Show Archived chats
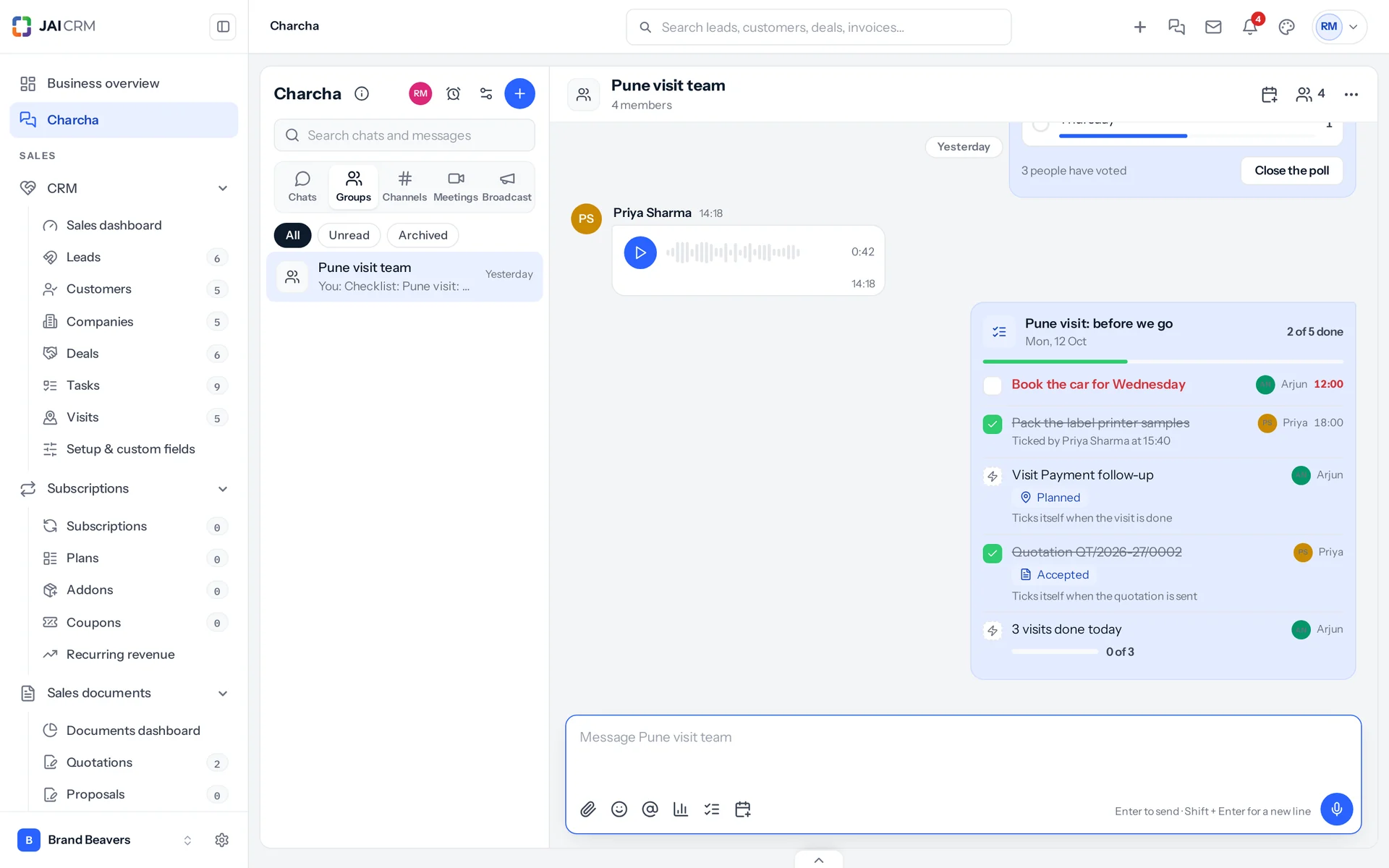This screenshot has height=868, width=1389. [x=423, y=235]
